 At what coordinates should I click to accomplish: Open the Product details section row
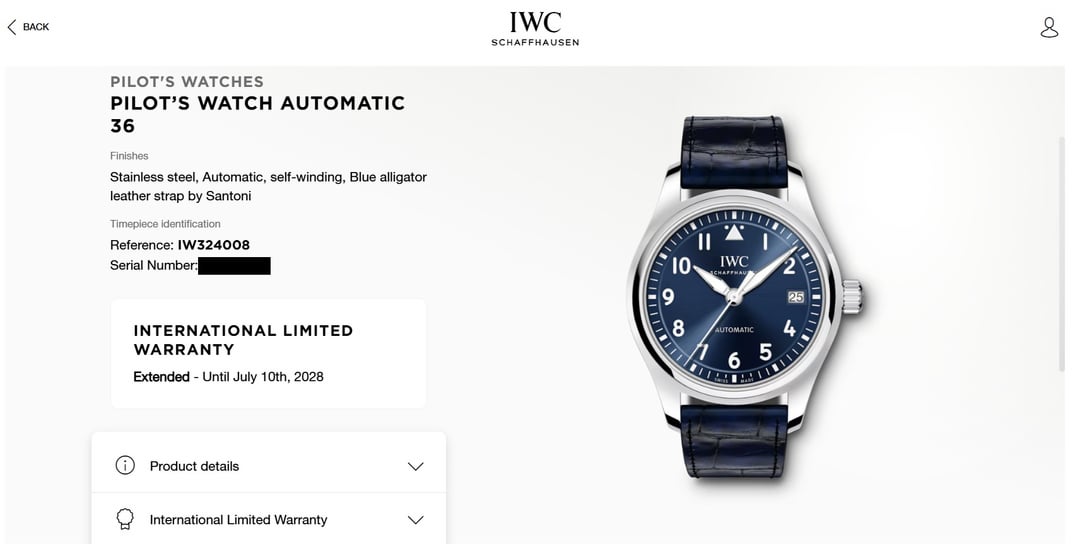269,466
